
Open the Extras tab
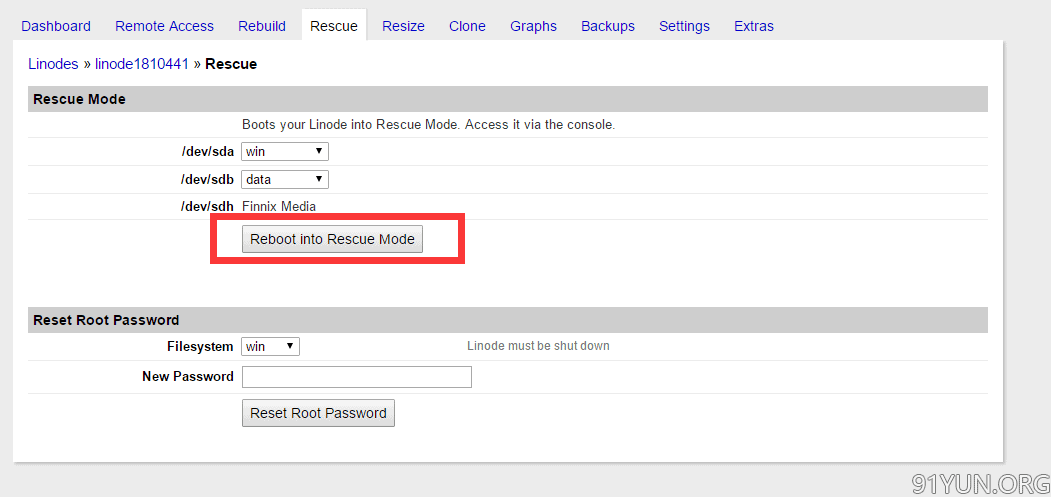754,26
